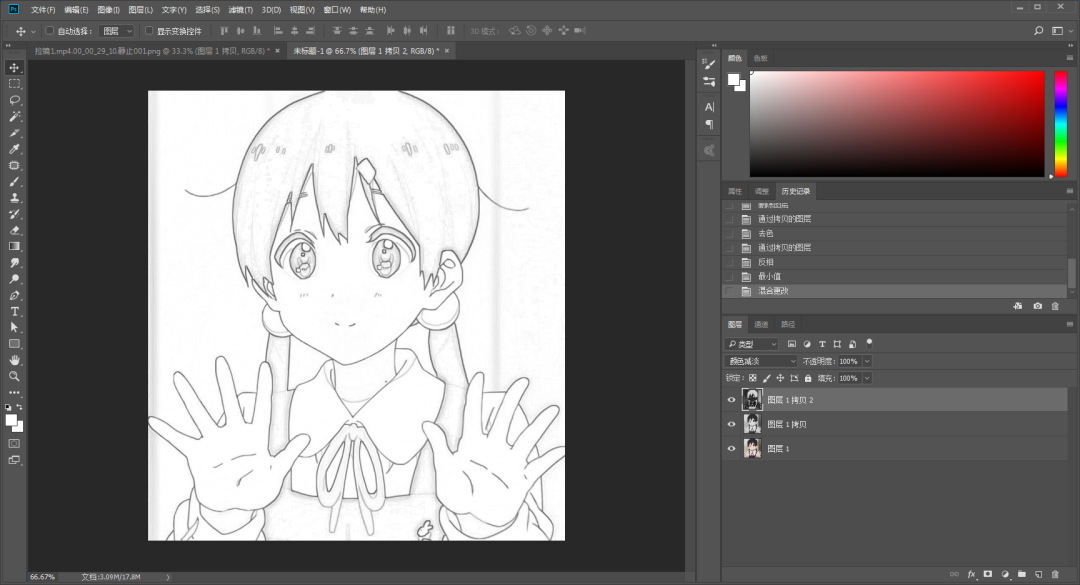1080x585 pixels.
Task: Toggle Quick Mask mode icon
Action: (x=14, y=444)
